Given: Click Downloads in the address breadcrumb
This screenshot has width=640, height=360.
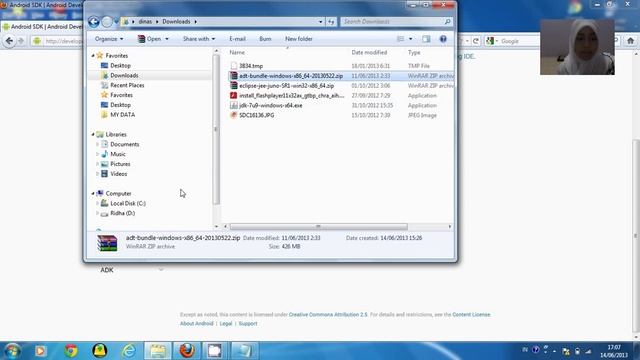Looking at the screenshot, I should pos(176,22).
